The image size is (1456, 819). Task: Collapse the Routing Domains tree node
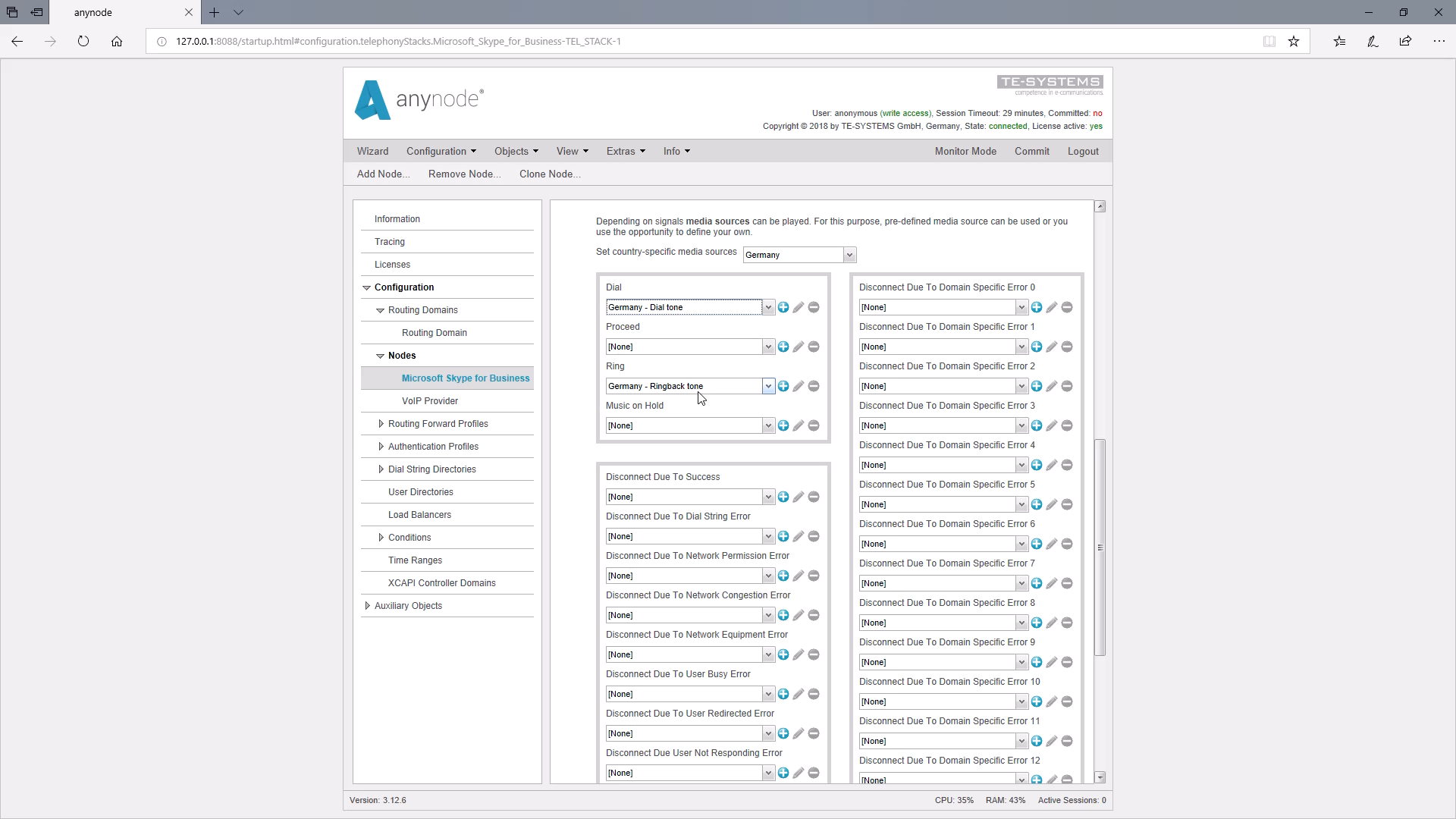click(381, 310)
